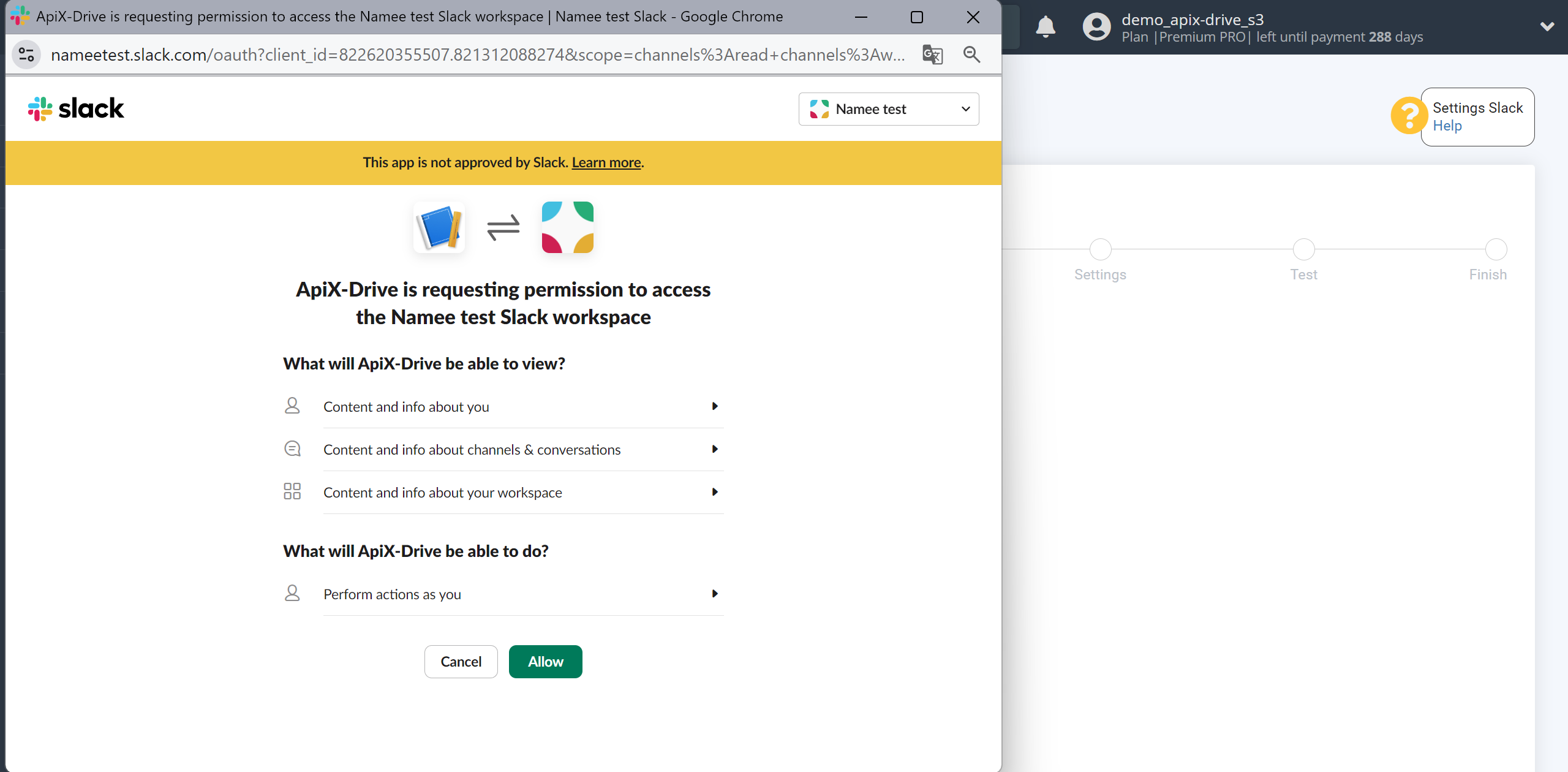Click the person icon beside Perform actions as you
The height and width of the screenshot is (772, 1568).
(292, 593)
